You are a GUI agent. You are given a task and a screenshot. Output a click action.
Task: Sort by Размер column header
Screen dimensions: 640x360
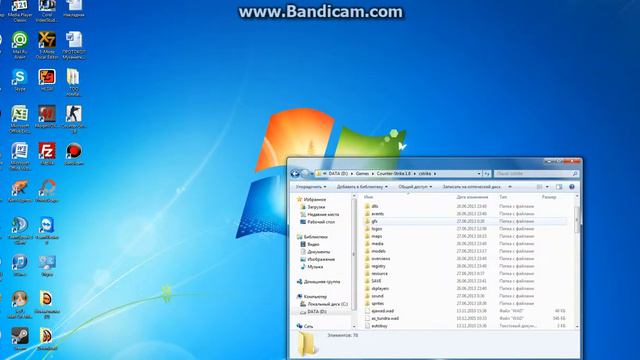[x=549, y=197]
